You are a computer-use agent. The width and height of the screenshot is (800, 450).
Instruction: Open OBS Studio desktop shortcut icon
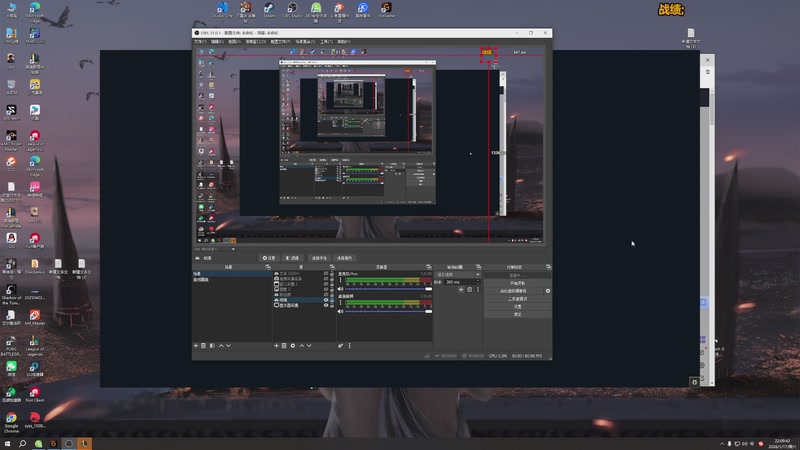tap(292, 10)
